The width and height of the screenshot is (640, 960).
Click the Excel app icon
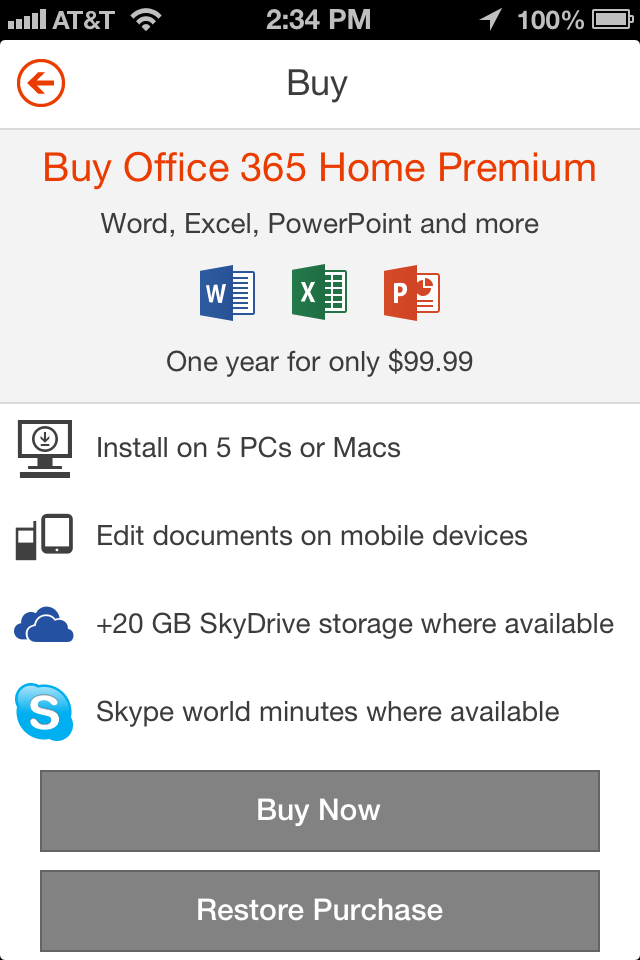coord(319,292)
